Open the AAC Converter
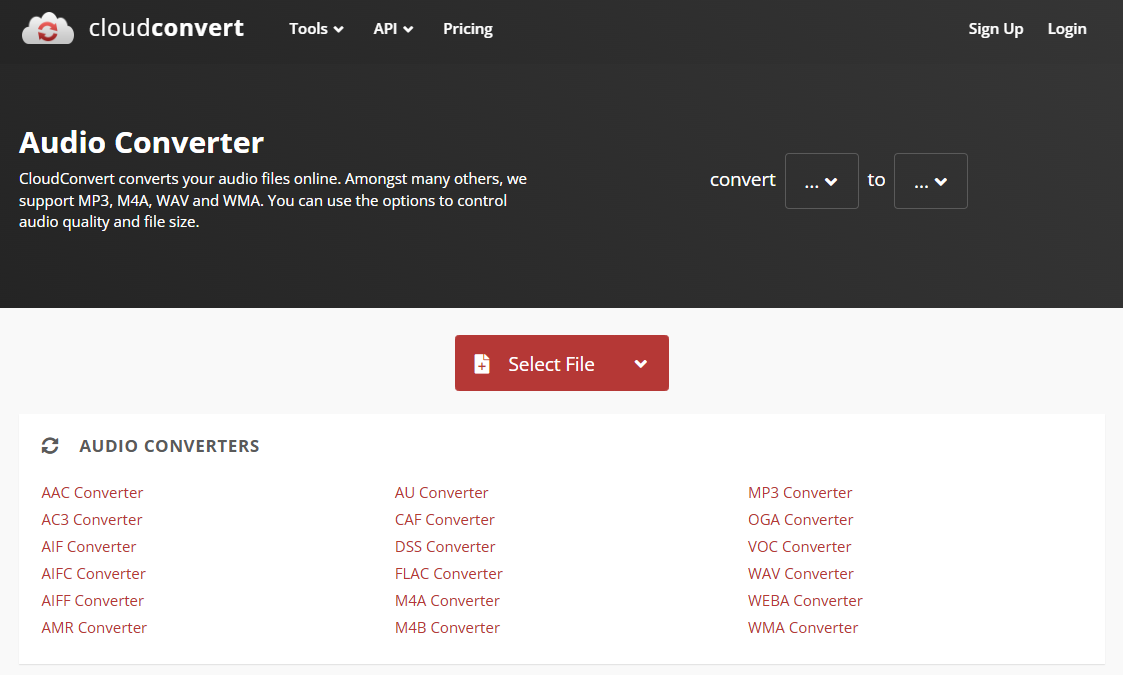The image size is (1123, 675). coord(92,492)
